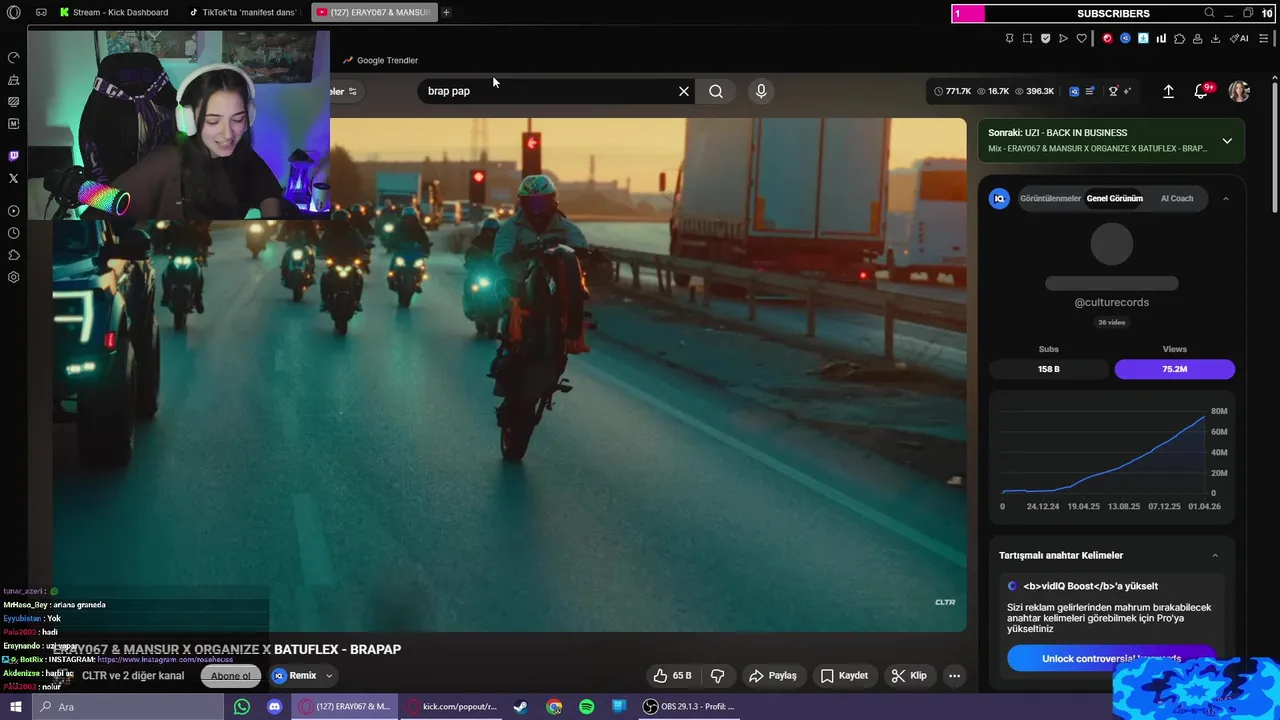Screen dimensions: 1280x720
Task: Open the history clock icon in sidebar
Action: tap(13, 233)
